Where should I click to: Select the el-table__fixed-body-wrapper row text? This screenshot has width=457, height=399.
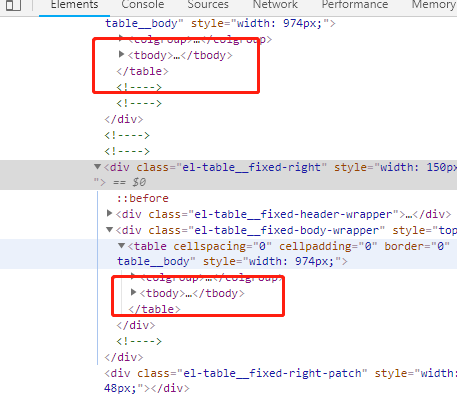tap(286, 230)
